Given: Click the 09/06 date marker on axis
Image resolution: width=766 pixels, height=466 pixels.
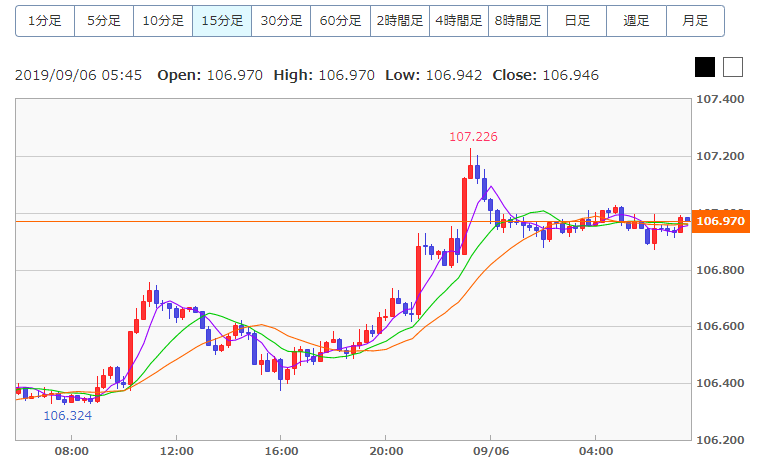Looking at the screenshot, I should [x=491, y=451].
